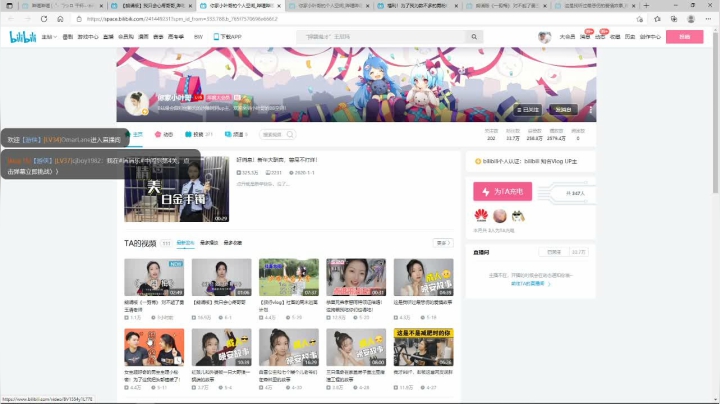Open the video thumbnail with NEW badge

coord(154,277)
